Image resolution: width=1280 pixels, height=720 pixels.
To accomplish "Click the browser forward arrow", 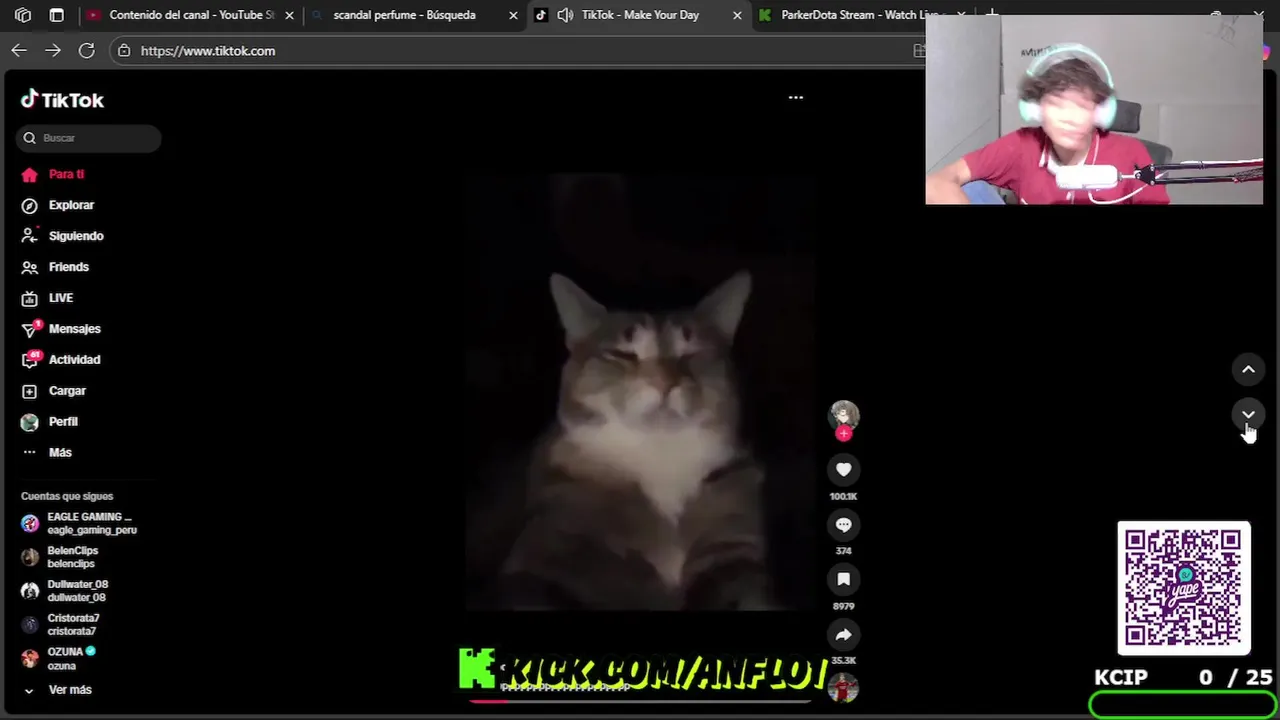I will coord(53,51).
